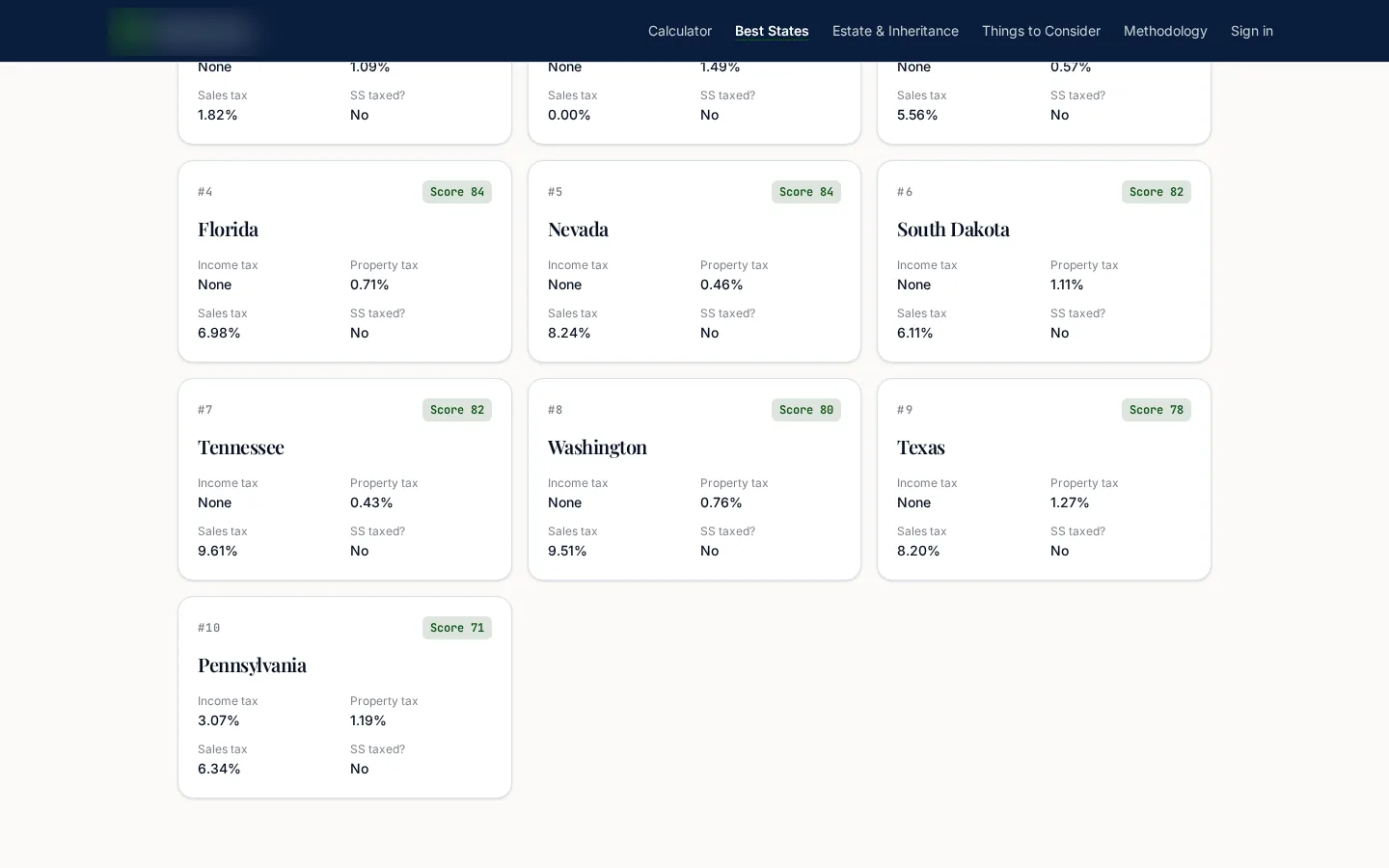Click the Sign in link
This screenshot has height=868, width=1389.
(x=1252, y=31)
